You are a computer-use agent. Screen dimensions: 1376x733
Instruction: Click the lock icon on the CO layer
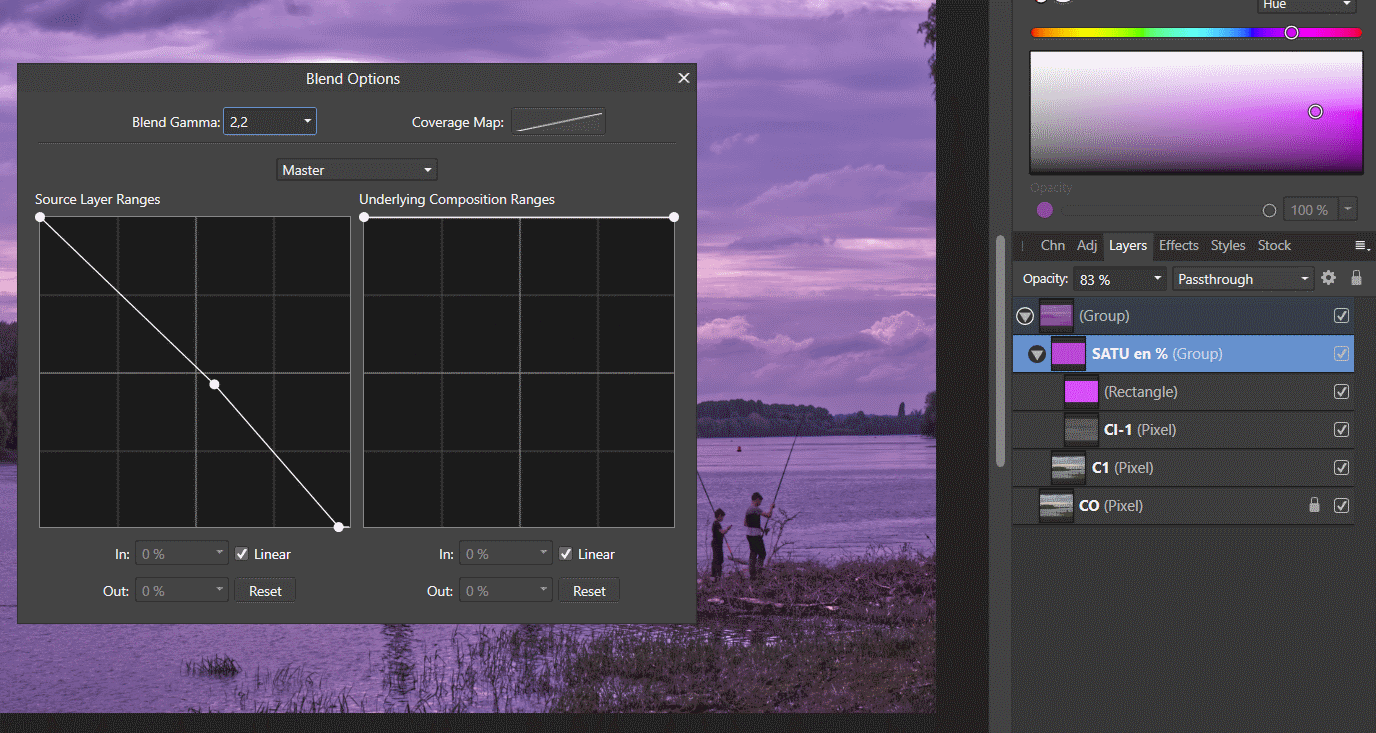coord(1315,506)
